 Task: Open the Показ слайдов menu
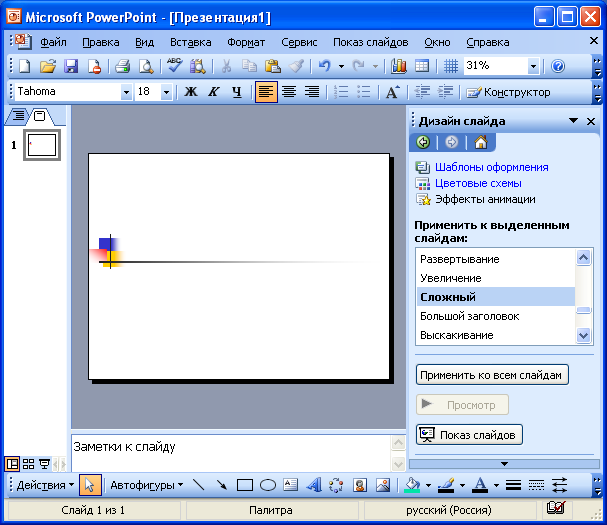click(370, 42)
